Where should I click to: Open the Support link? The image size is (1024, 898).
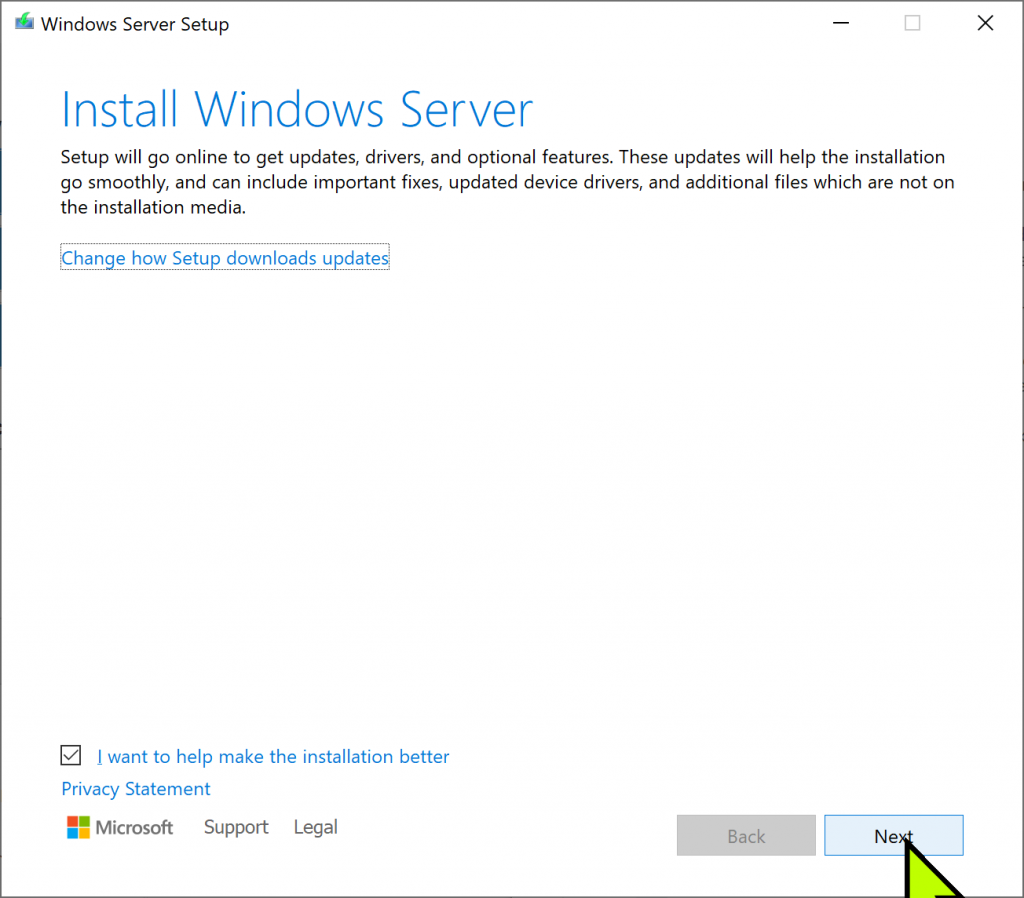[236, 827]
